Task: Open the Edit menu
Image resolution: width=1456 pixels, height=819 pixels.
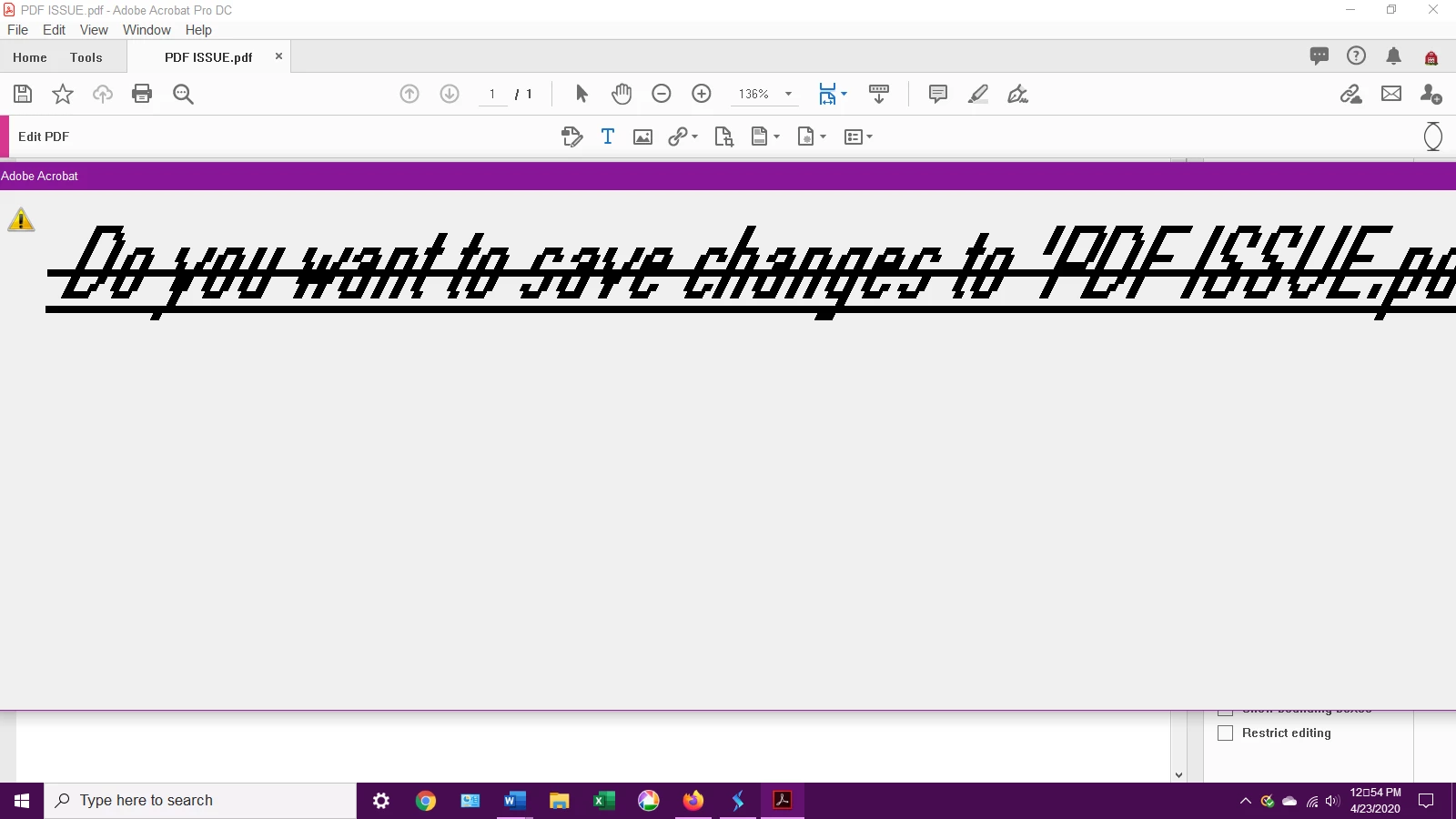Action: click(x=54, y=30)
